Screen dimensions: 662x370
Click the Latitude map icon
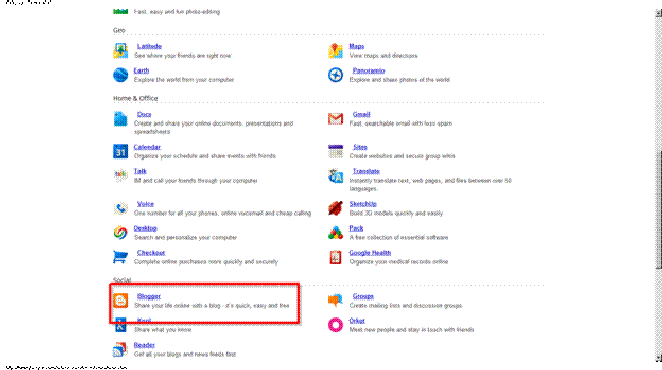[x=120, y=51]
